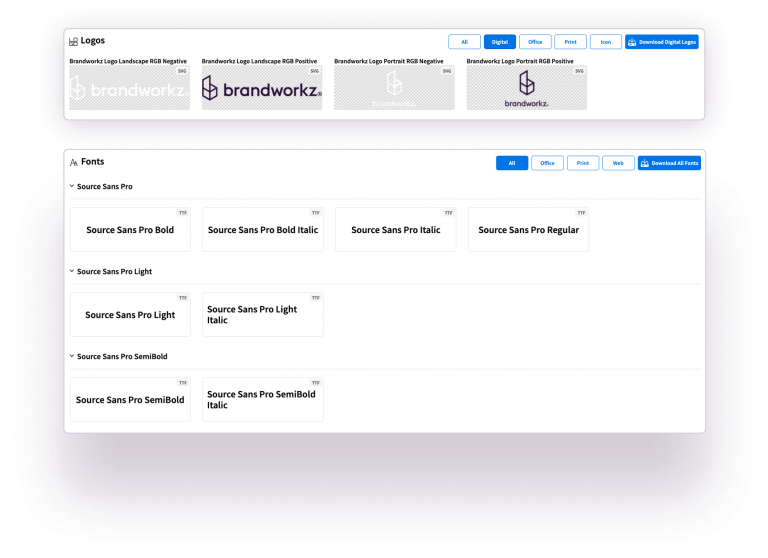Open Brandworkz Logo Portrait RGB Negative thumbnail
The image size is (768, 558).
click(x=394, y=88)
